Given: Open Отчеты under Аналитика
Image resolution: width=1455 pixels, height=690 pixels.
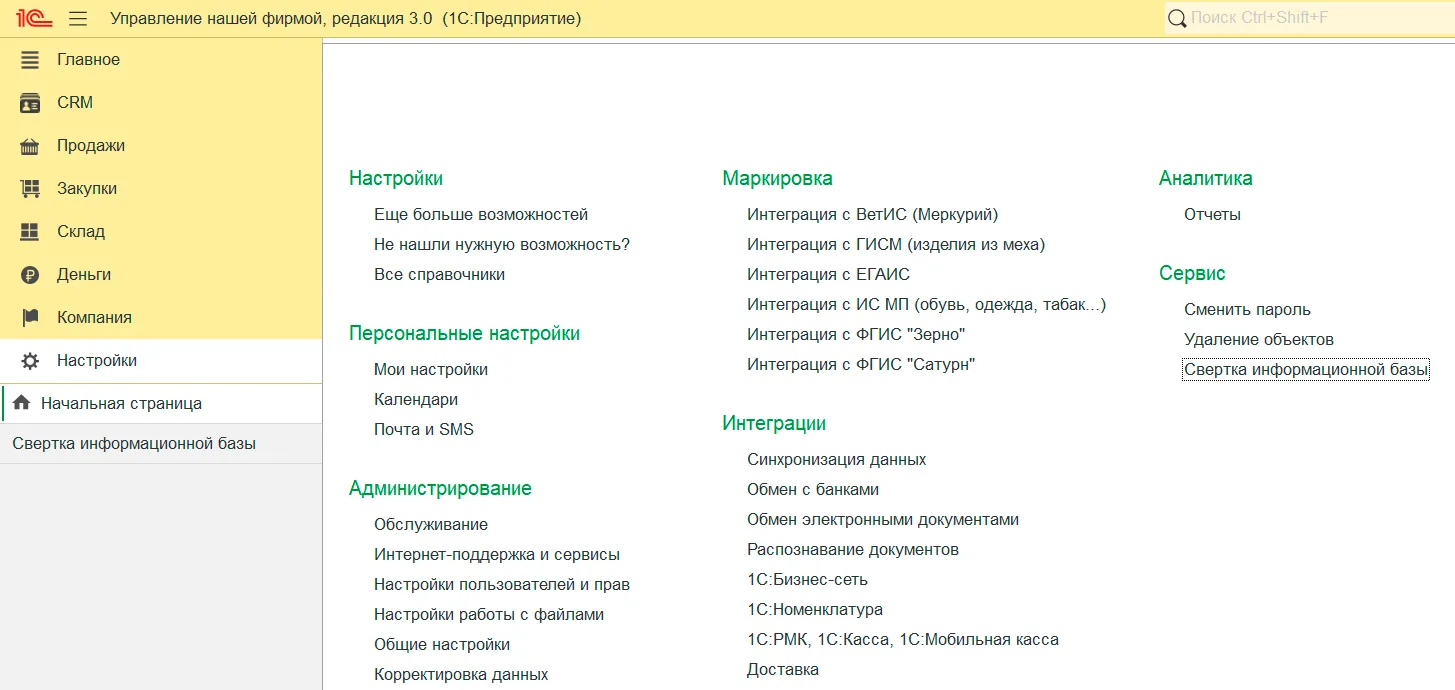Looking at the screenshot, I should tap(1212, 215).
